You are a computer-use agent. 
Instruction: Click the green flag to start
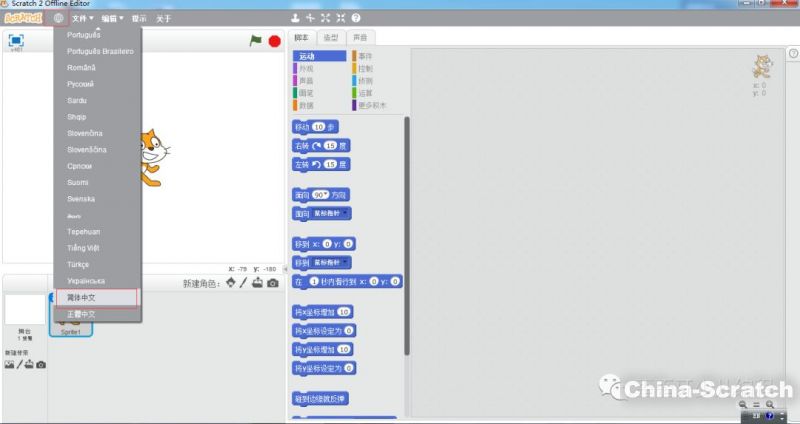tap(256, 41)
